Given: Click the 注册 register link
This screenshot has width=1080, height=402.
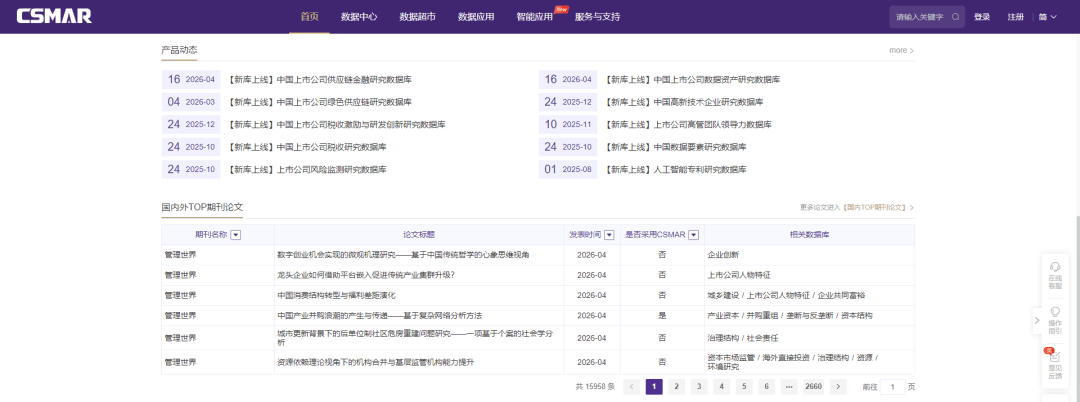Looking at the screenshot, I should tap(1015, 17).
